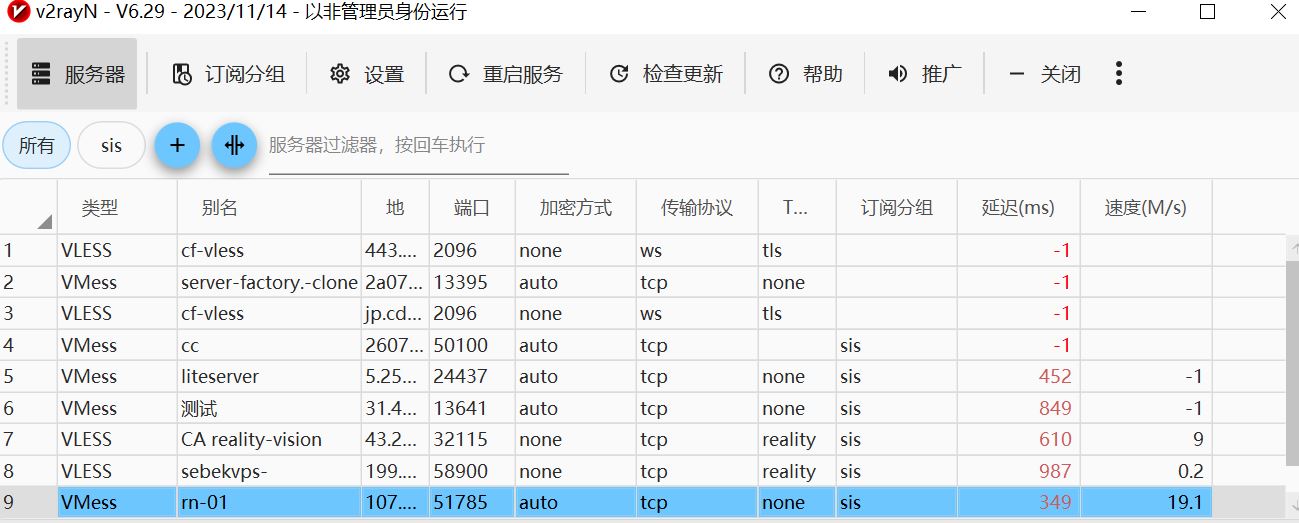The image size is (1299, 523).
Task: Select the 所有 (all) group tab
Action: coord(37,146)
